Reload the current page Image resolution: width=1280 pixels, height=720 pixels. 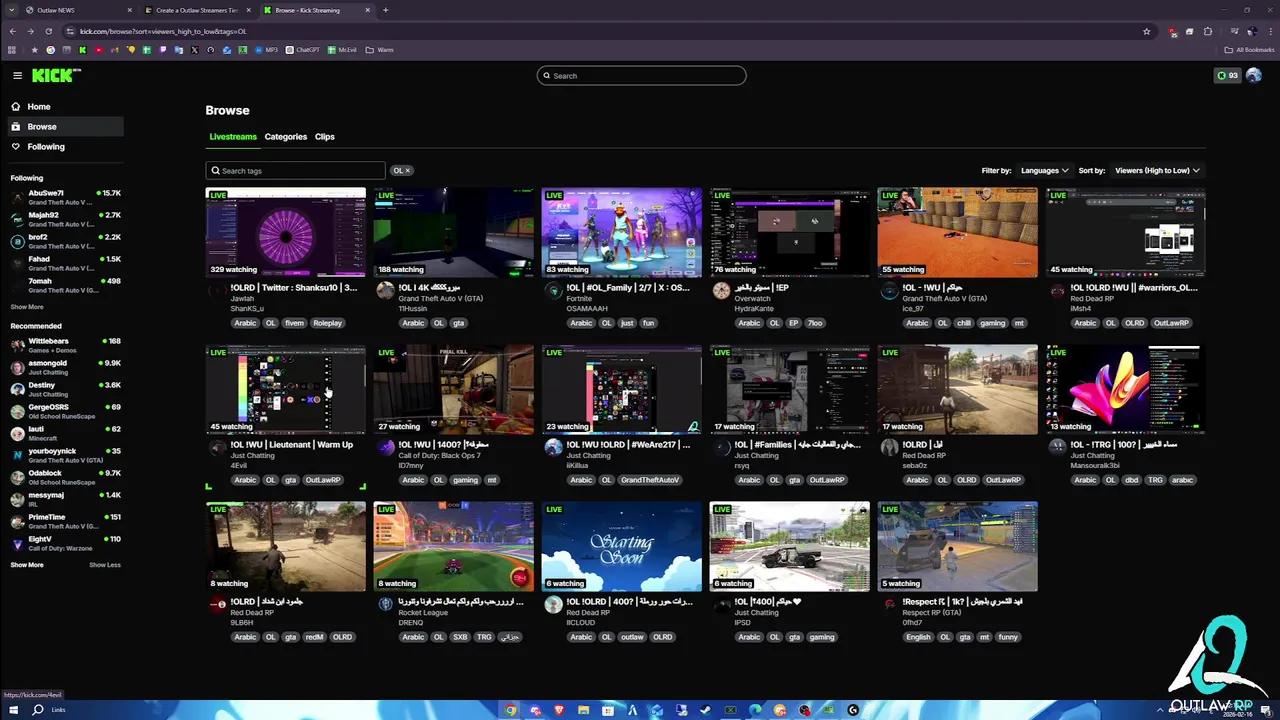[48, 31]
